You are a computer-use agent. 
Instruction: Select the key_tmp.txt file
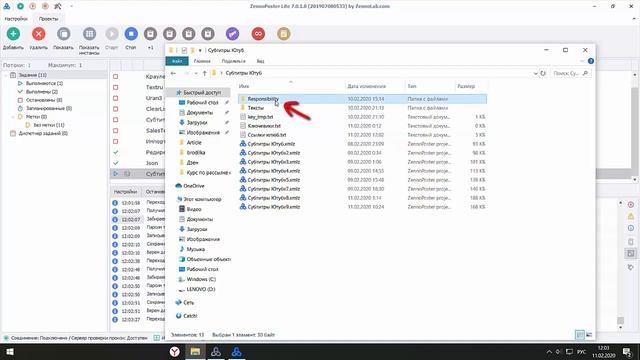pos(260,117)
